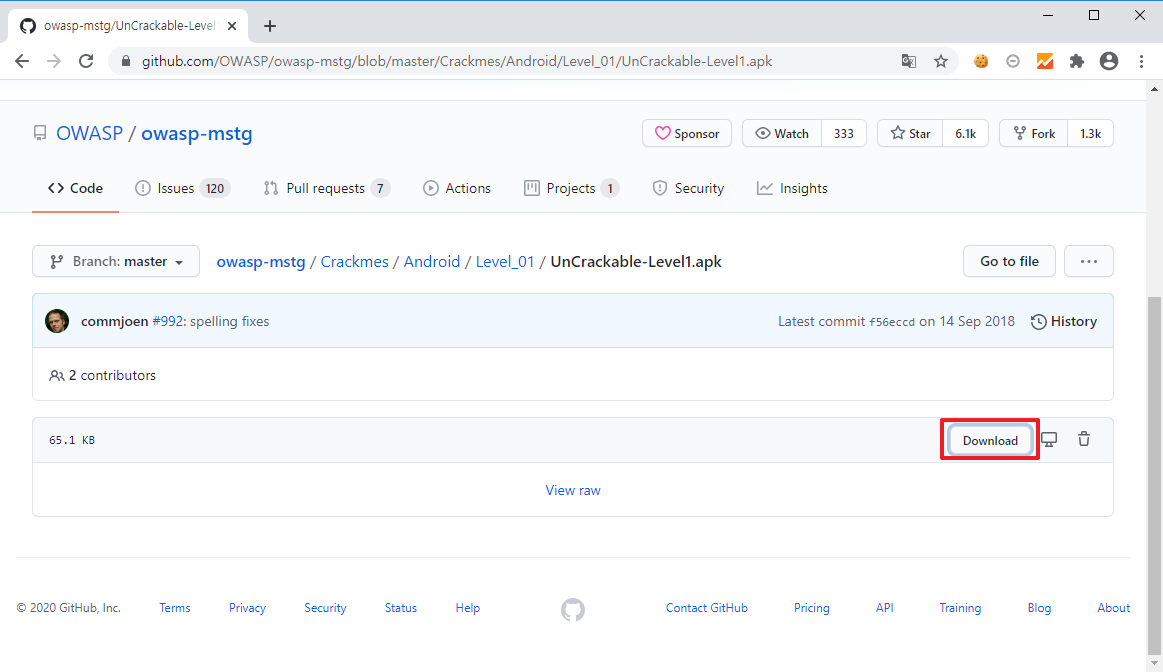The height and width of the screenshot is (672, 1163).
Task: Navigate to Android breadcrumb folder
Action: [432, 262]
